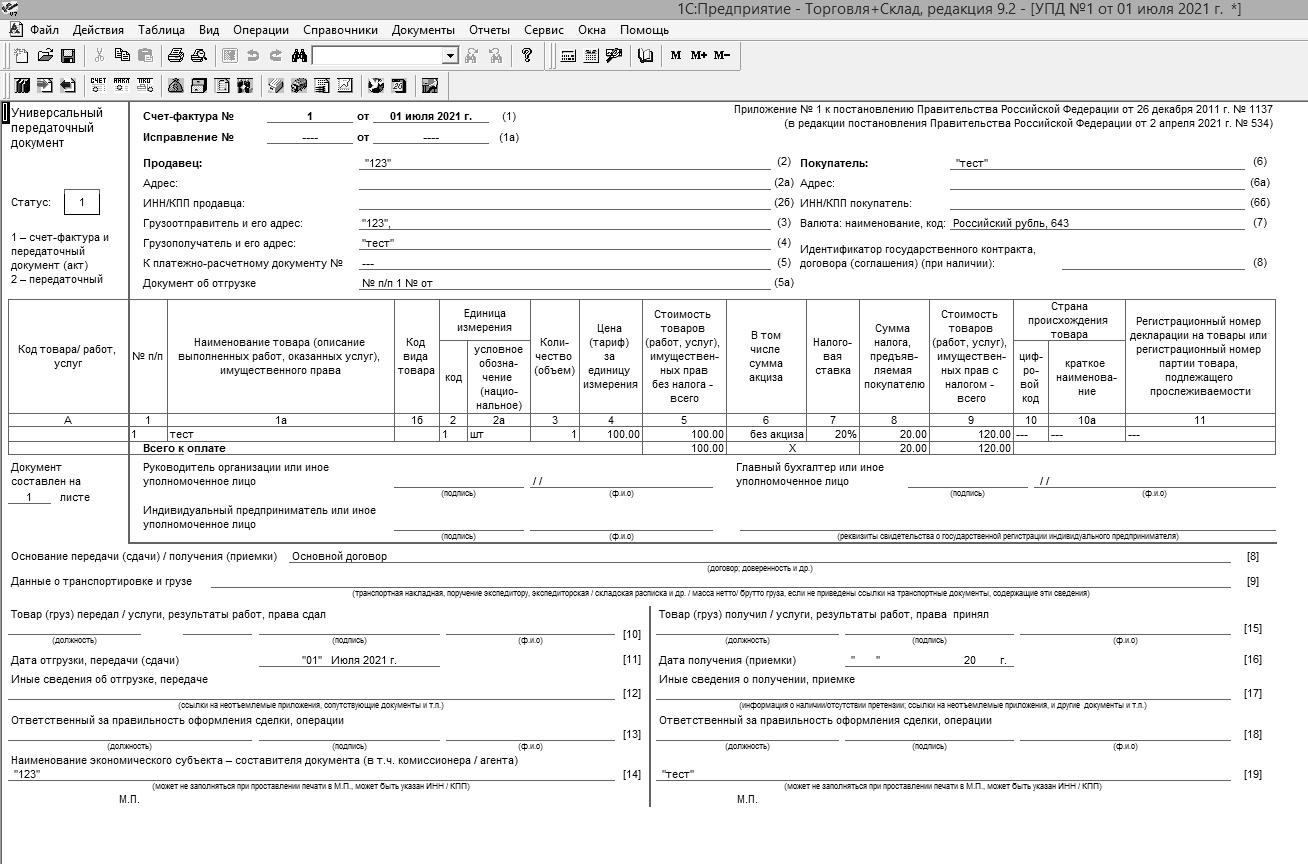Select seller name cell "123" next to Продавец
Image resolution: width=1308 pixels, height=864 pixels.
(565, 163)
